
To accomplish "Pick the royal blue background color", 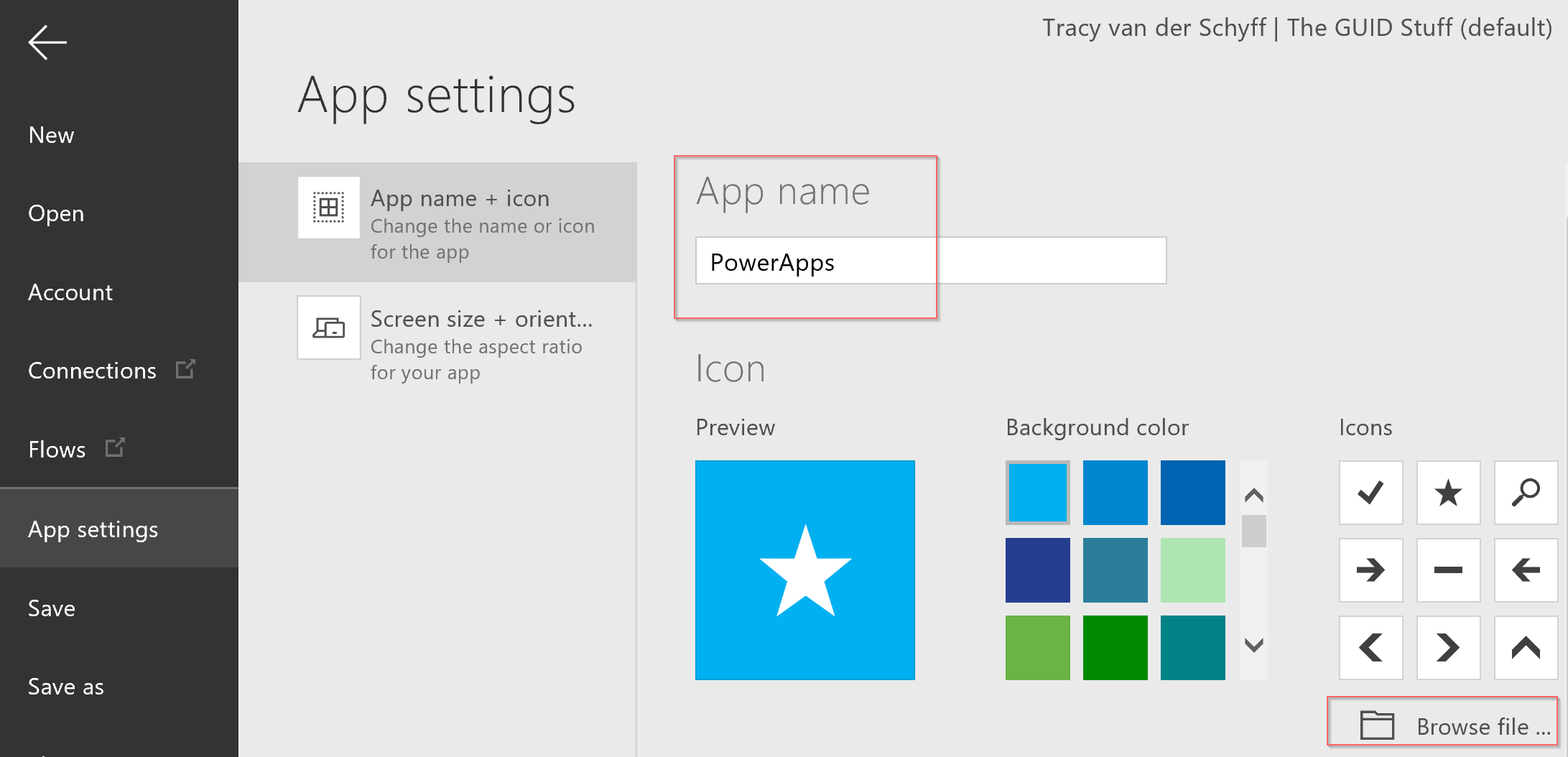I will (1193, 493).
